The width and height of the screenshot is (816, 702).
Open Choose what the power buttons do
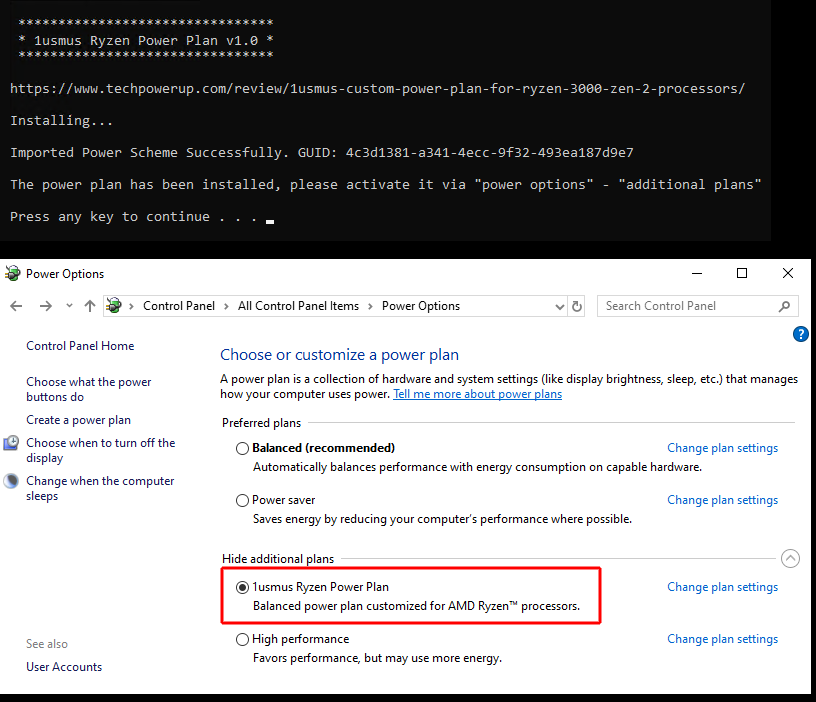click(88, 389)
